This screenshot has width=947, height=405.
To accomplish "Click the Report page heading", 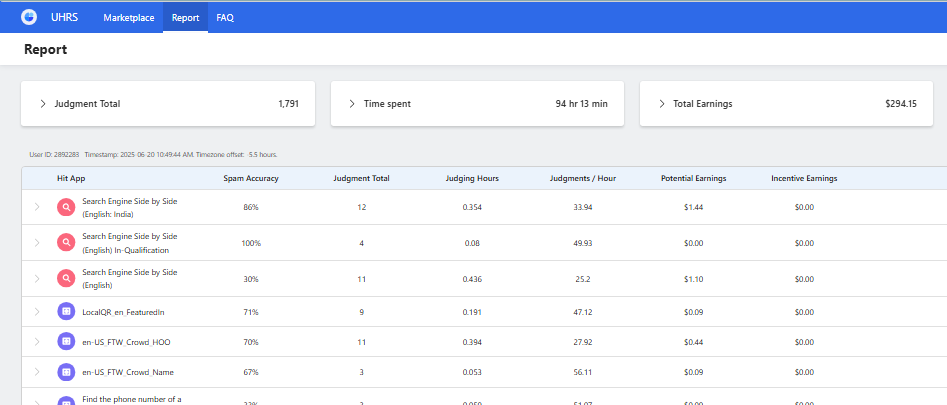I will point(45,49).
